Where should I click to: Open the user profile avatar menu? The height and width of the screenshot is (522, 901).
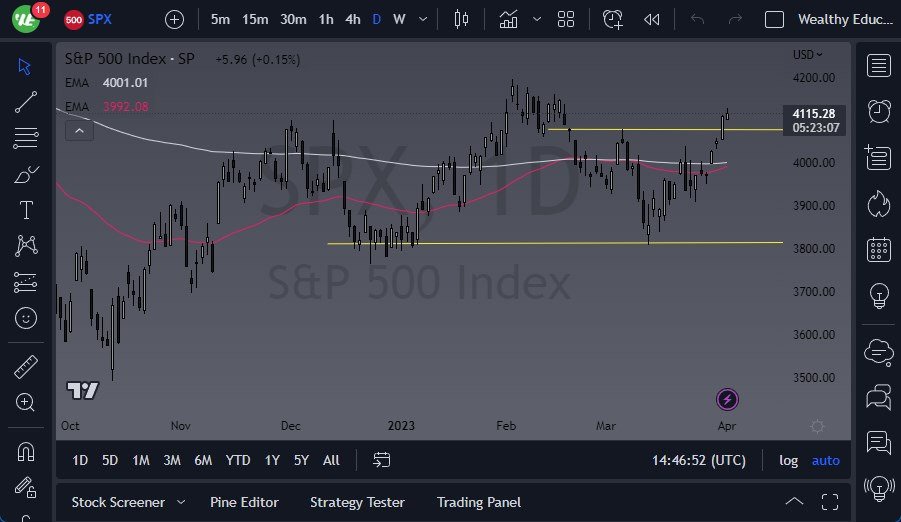click(26, 19)
